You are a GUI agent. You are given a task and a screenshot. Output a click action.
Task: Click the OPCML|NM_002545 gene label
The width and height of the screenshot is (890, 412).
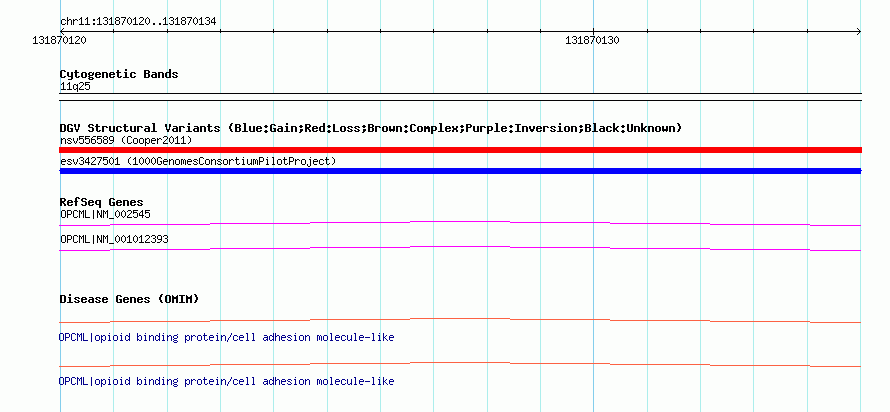pyautogui.click(x=105, y=215)
